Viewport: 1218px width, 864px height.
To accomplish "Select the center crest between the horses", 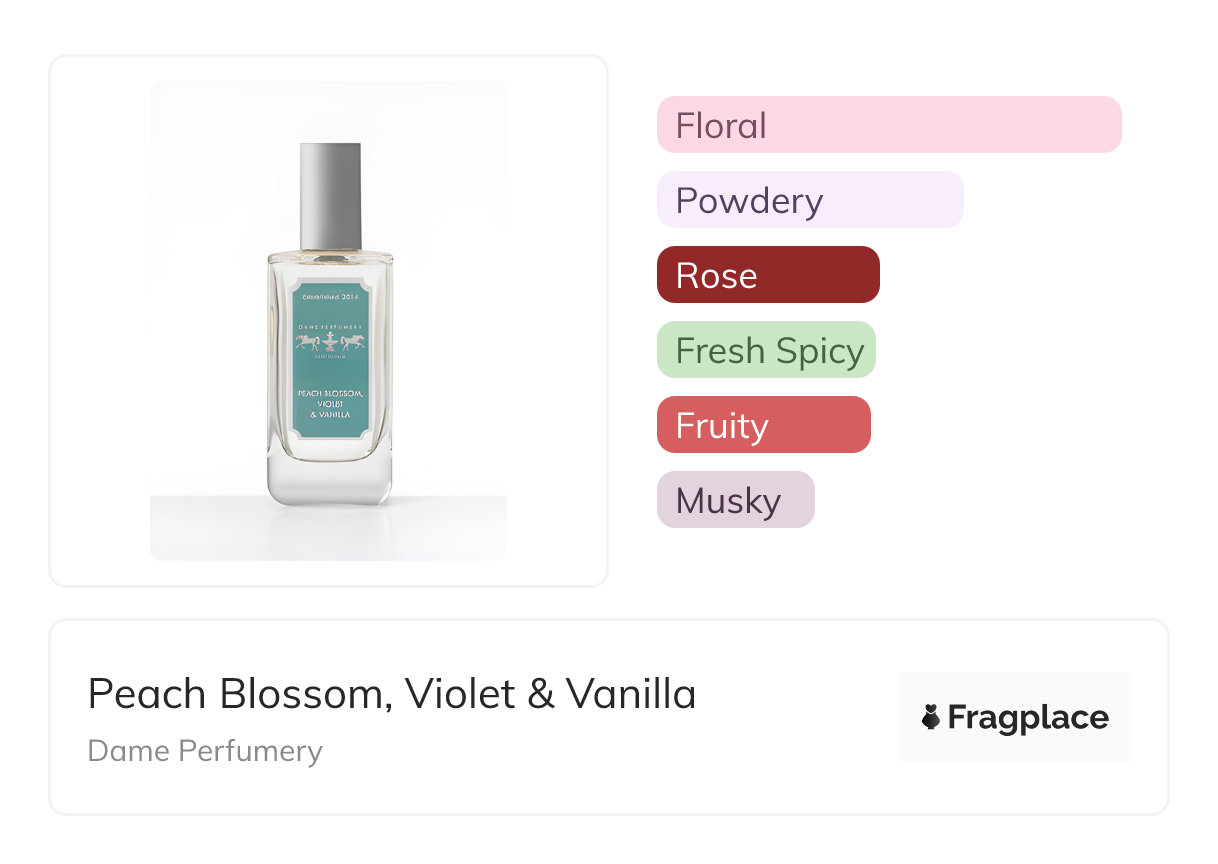I will pyautogui.click(x=330, y=342).
